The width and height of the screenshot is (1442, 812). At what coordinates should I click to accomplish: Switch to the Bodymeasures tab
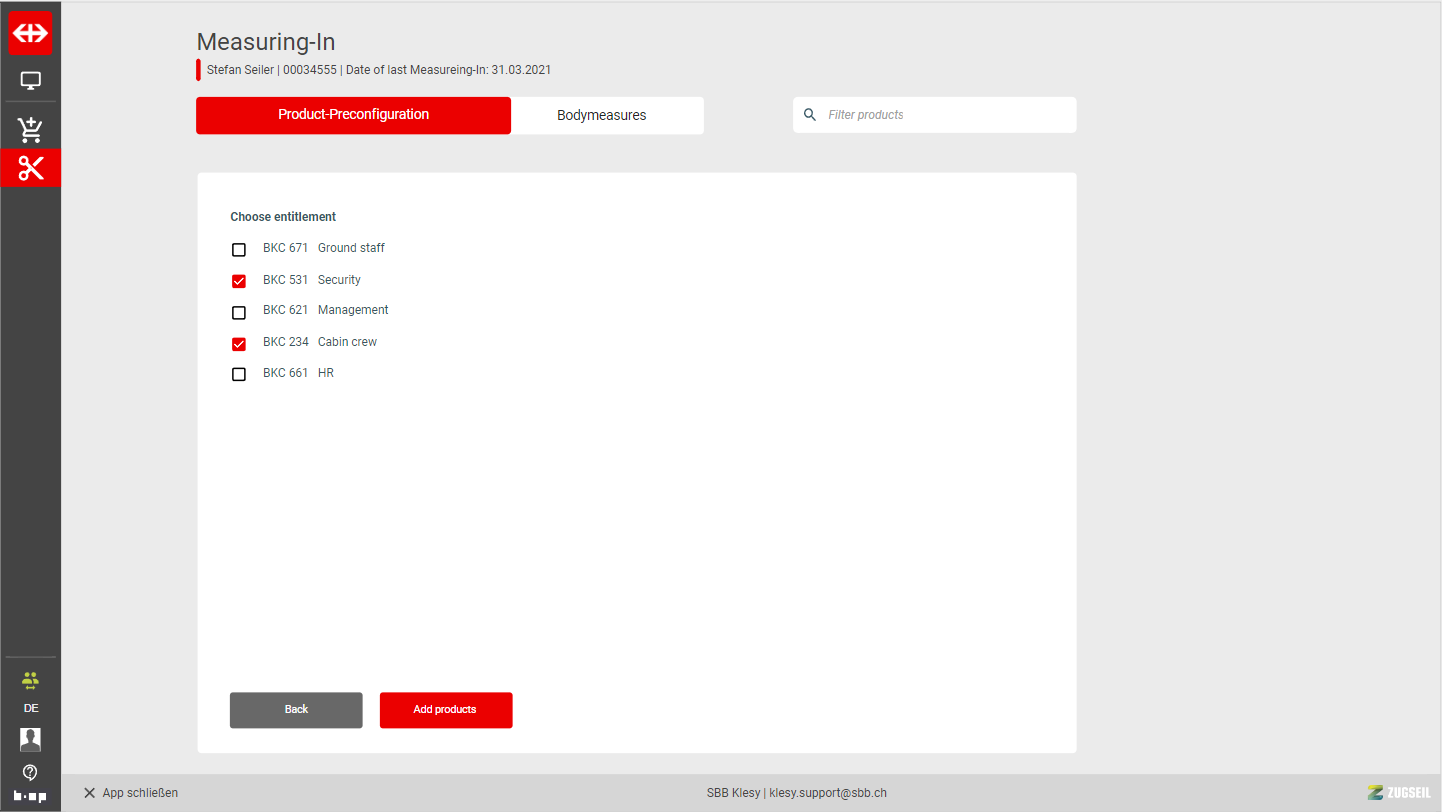(602, 115)
